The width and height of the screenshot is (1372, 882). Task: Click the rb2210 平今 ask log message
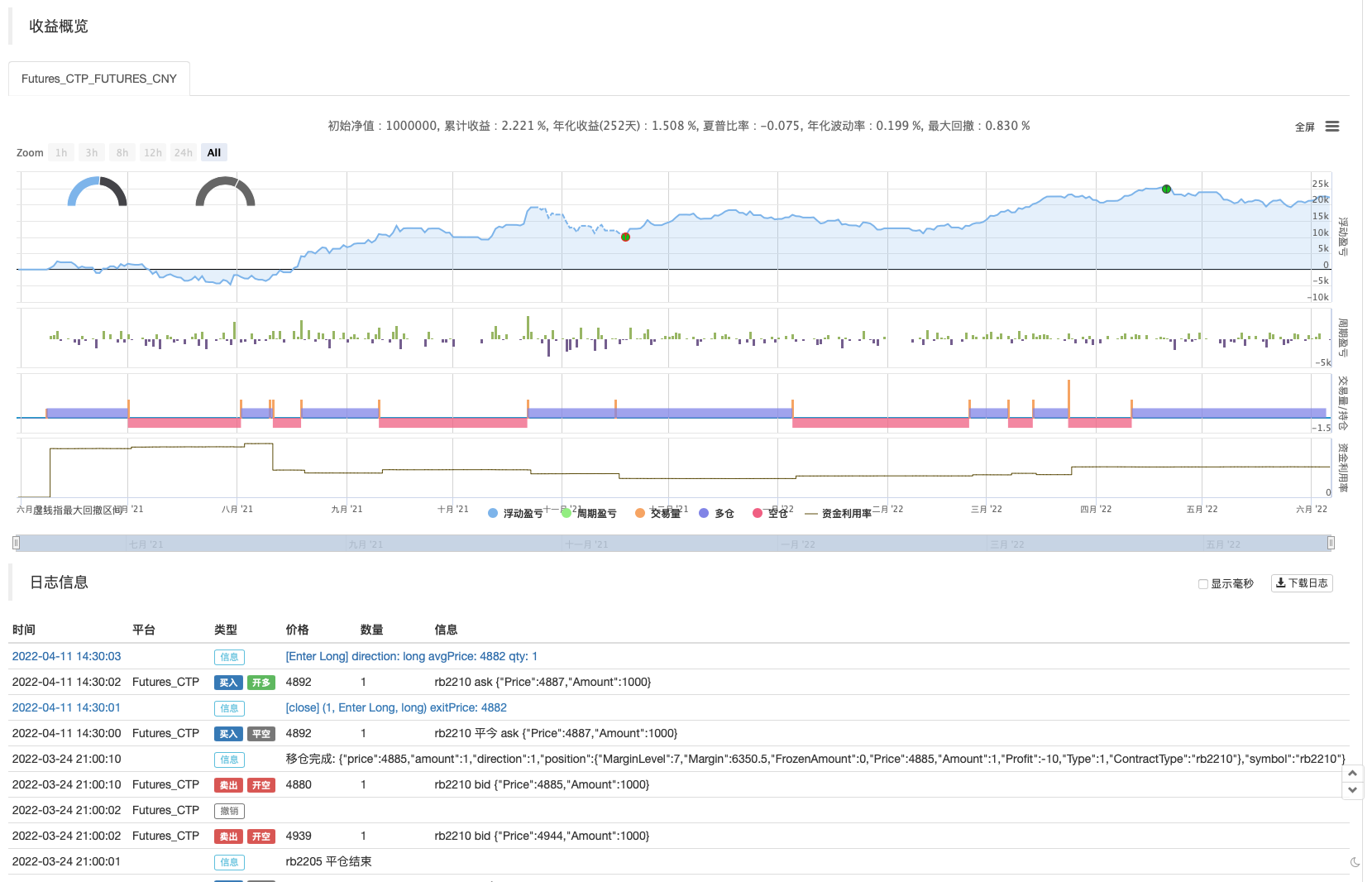click(x=556, y=733)
